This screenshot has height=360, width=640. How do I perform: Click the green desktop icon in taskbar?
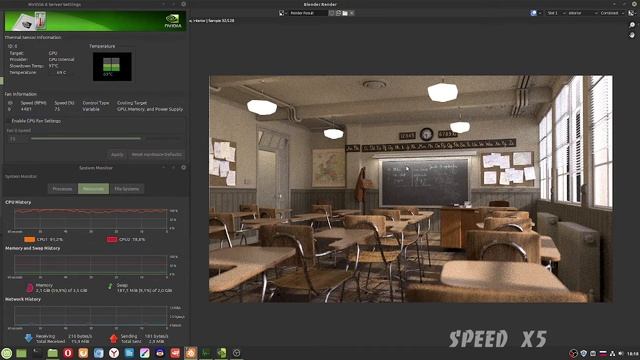click(21, 353)
